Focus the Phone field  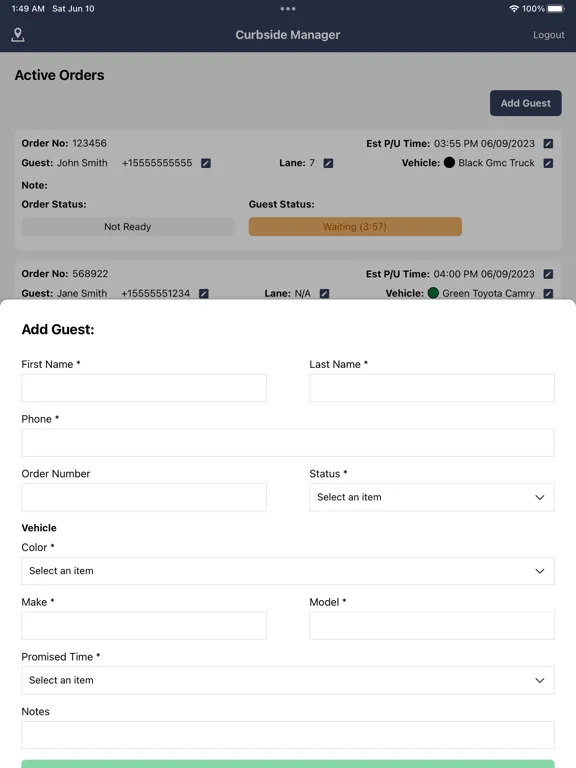pos(288,443)
